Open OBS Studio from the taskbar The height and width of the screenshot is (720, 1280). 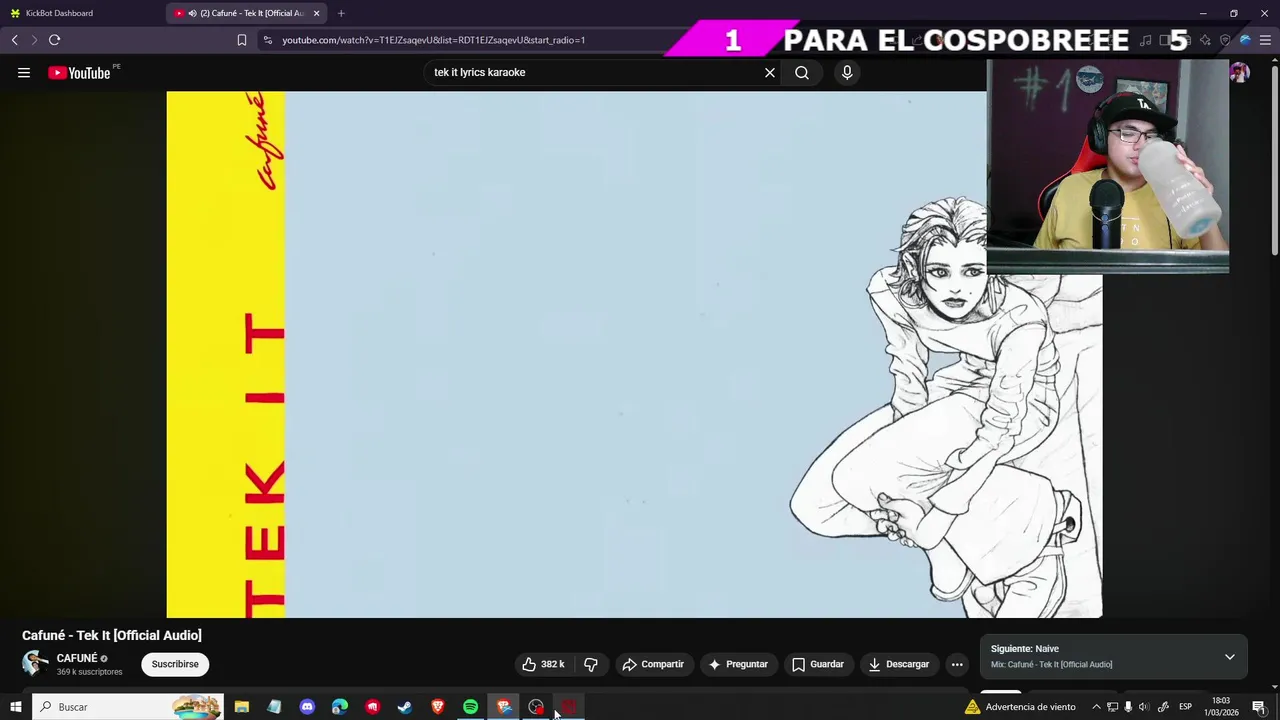536,707
